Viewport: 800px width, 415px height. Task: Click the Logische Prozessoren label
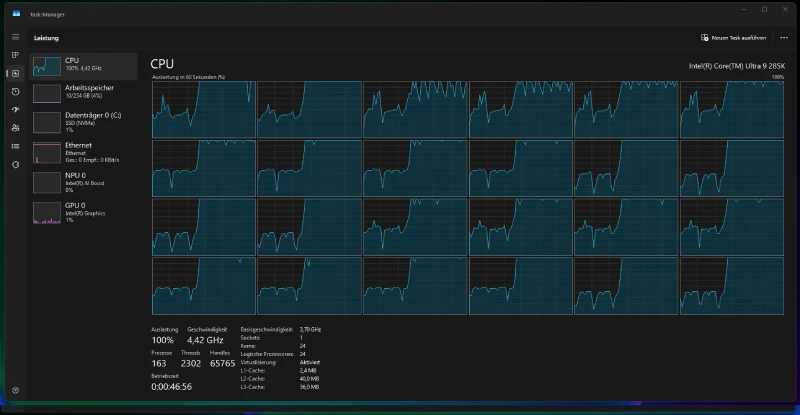pyautogui.click(x=267, y=354)
